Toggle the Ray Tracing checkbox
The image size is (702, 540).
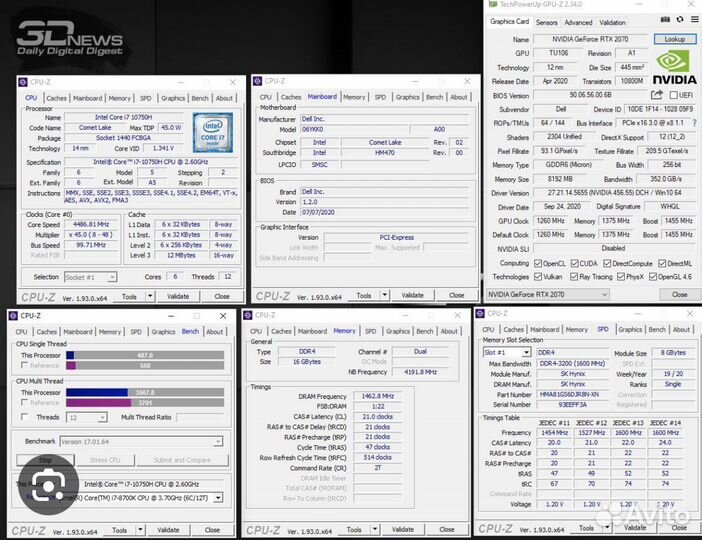[574, 277]
